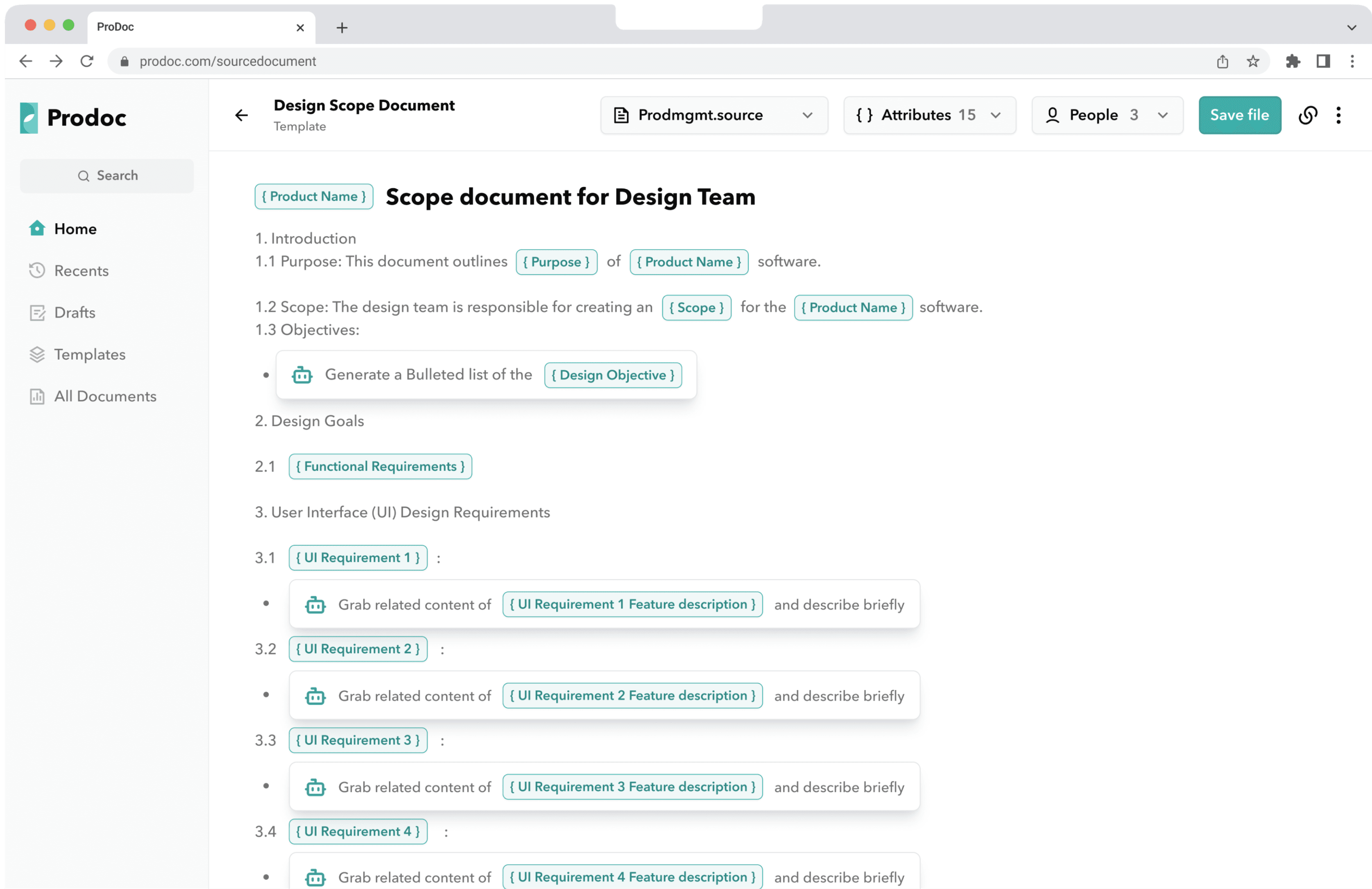1372x889 pixels.
Task: Click UI Requirement 3 Feature description tag
Action: (632, 786)
